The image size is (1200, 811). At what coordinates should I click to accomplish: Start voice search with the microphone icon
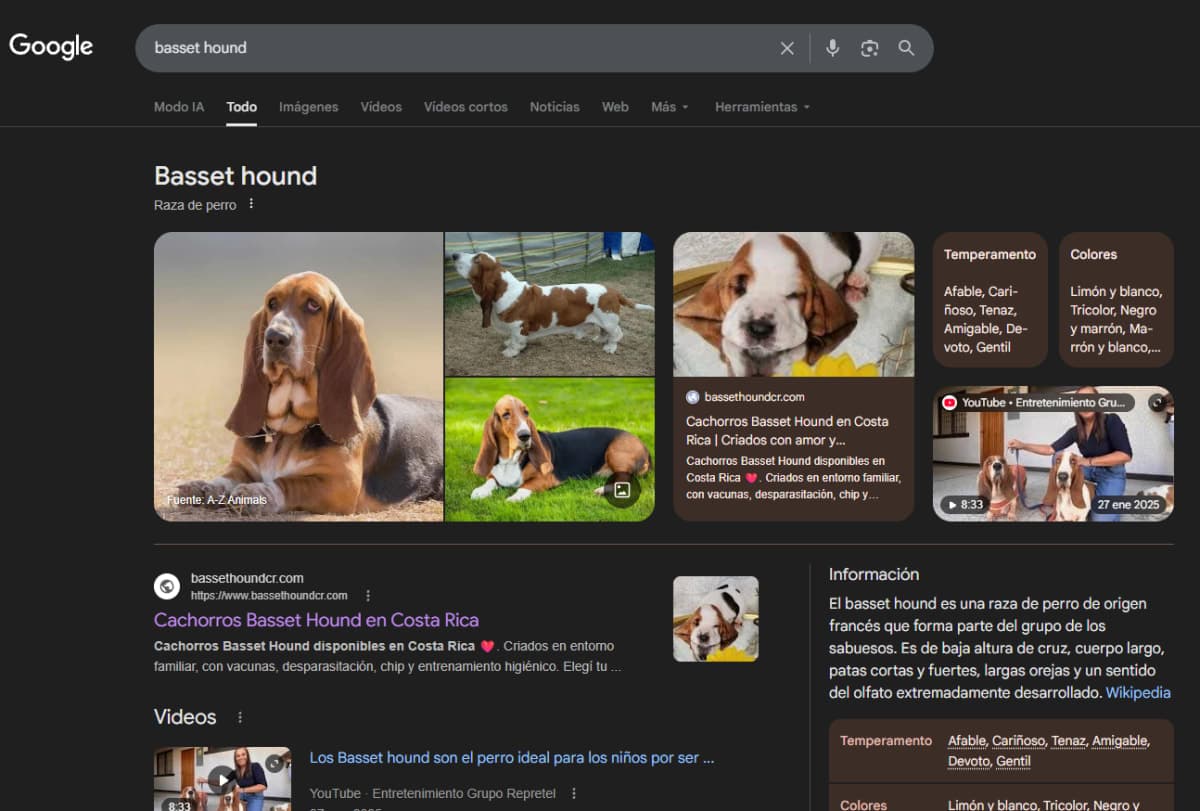pyautogui.click(x=832, y=48)
